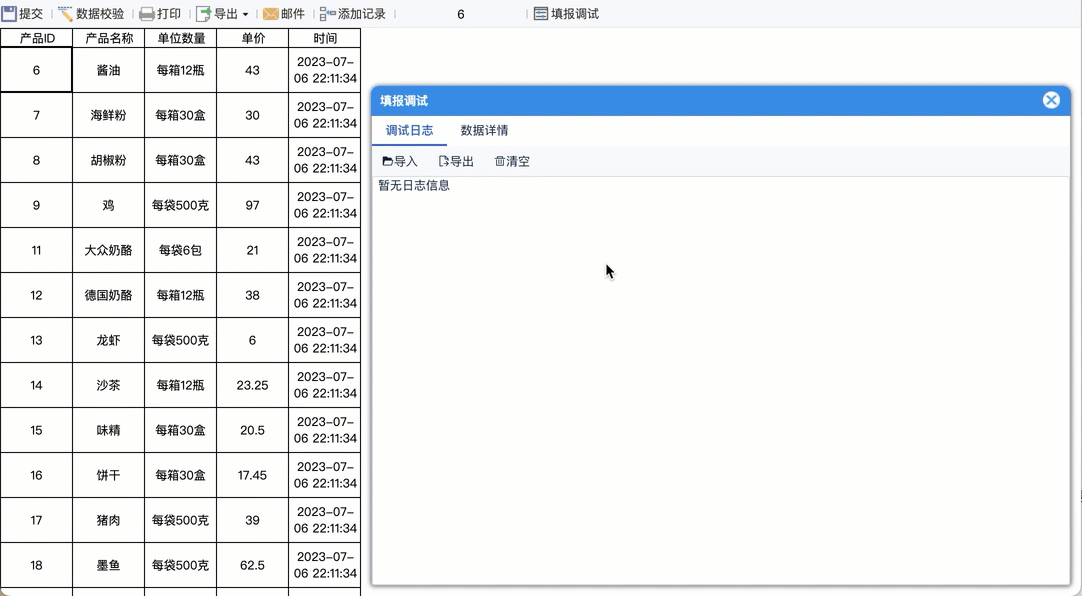Click product ID cell 18
Screen dimensions: 1082x596
(36, 565)
